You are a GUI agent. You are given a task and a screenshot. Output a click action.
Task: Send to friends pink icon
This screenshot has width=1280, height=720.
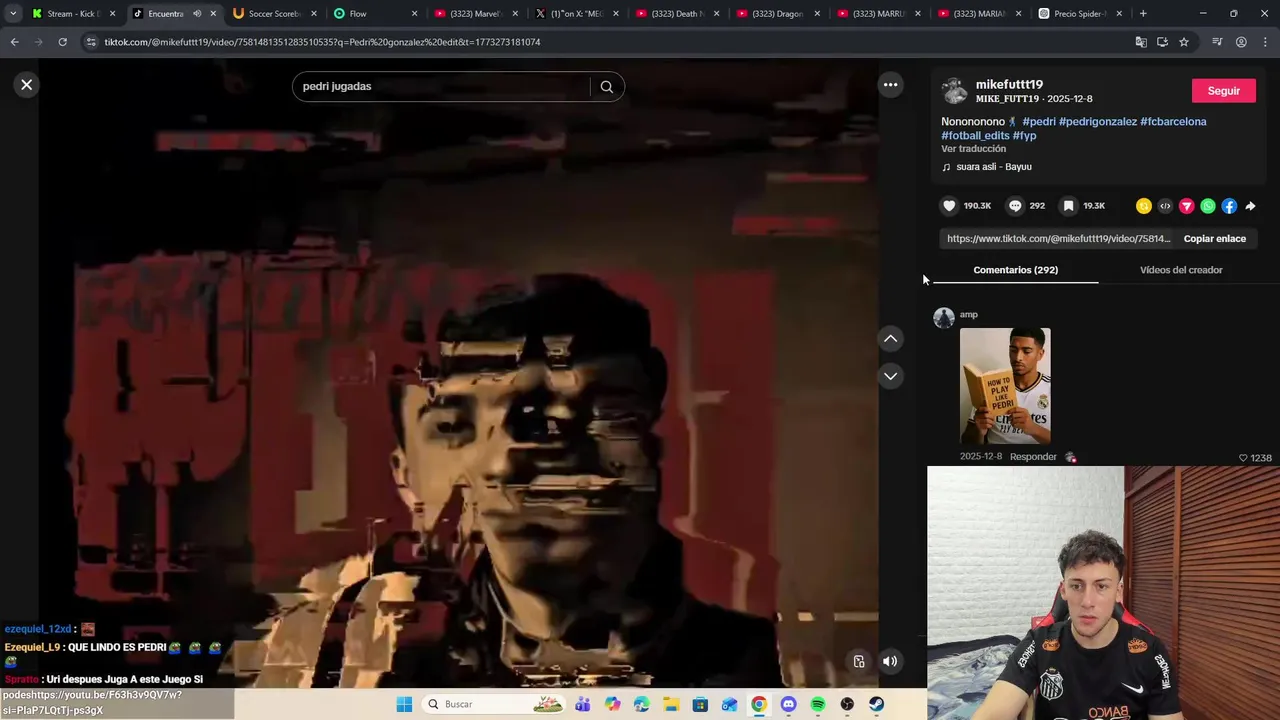(1186, 206)
